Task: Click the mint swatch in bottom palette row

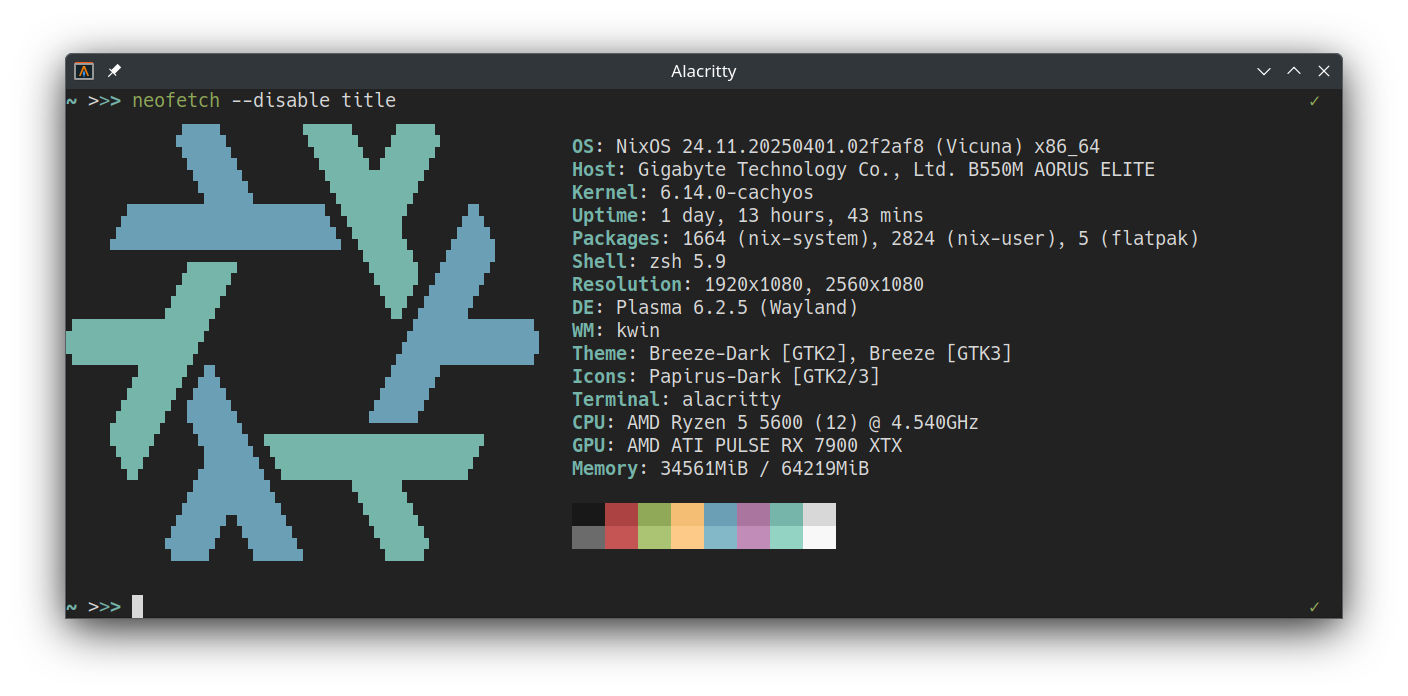Action: pos(786,537)
